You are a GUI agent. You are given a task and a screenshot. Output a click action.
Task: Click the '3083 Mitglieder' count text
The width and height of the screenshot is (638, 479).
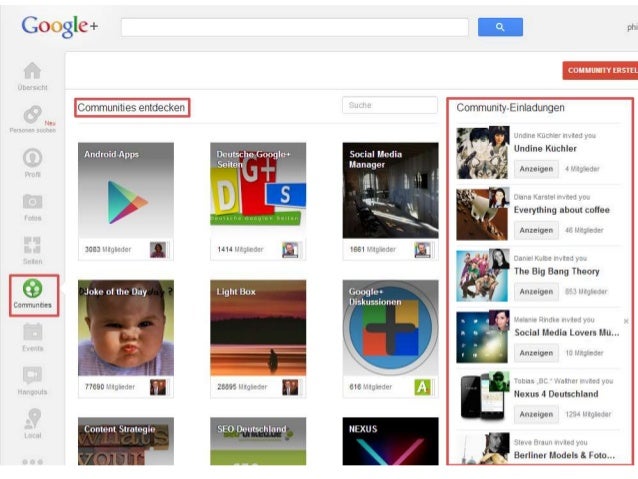click(x=108, y=249)
